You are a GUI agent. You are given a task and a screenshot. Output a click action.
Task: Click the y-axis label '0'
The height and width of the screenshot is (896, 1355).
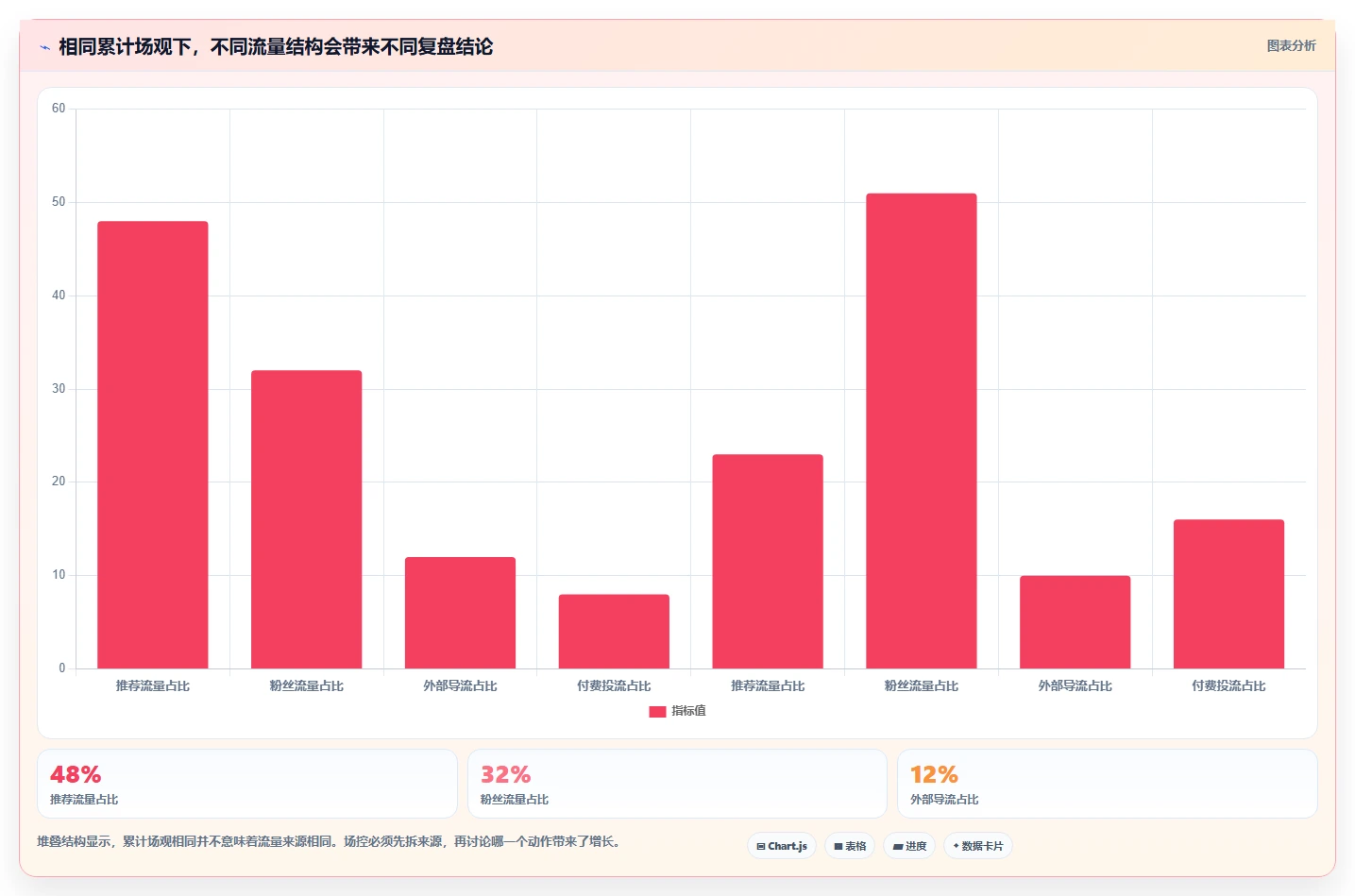click(x=62, y=668)
